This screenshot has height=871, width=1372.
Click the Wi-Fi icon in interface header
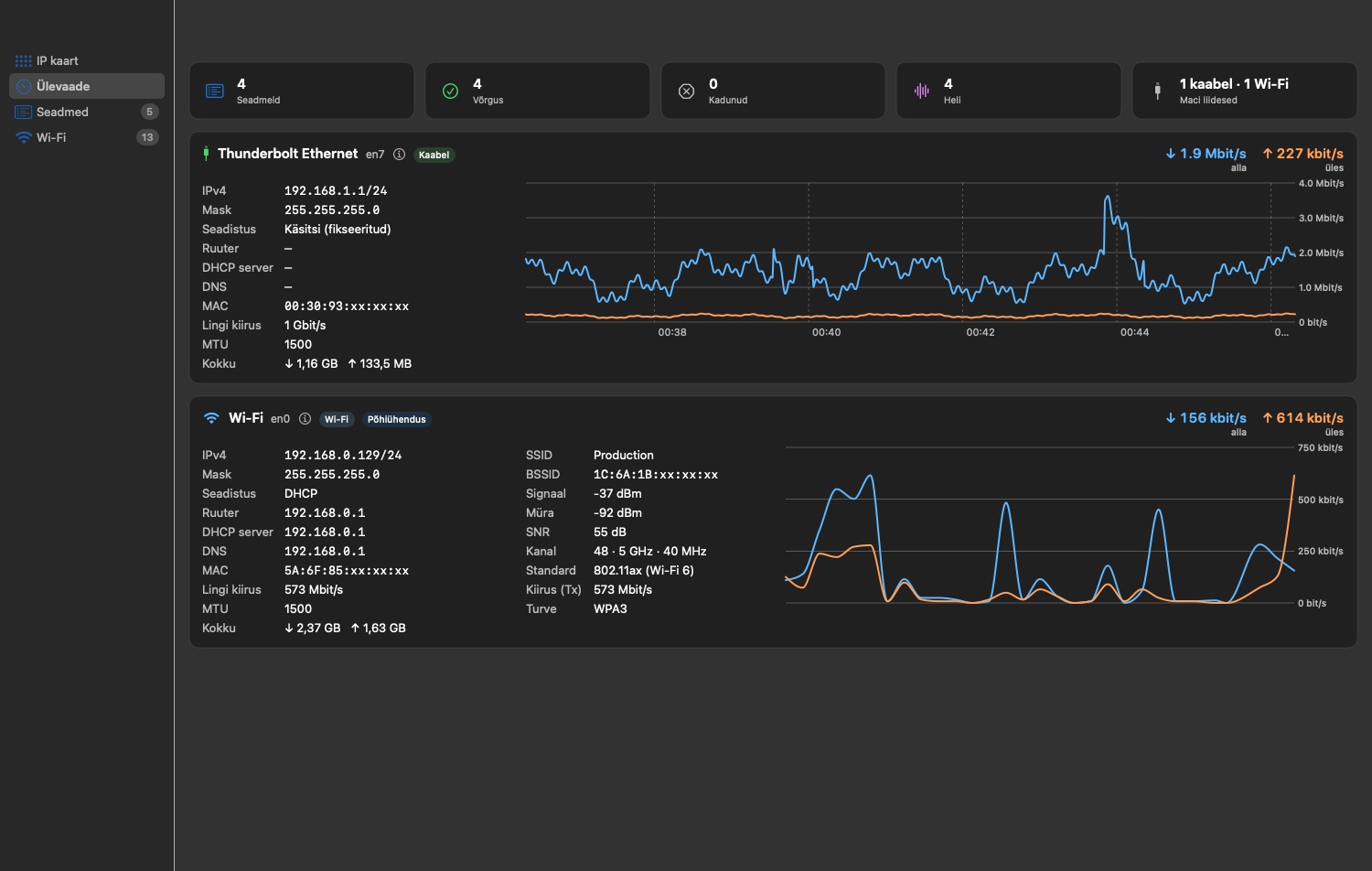tap(211, 418)
